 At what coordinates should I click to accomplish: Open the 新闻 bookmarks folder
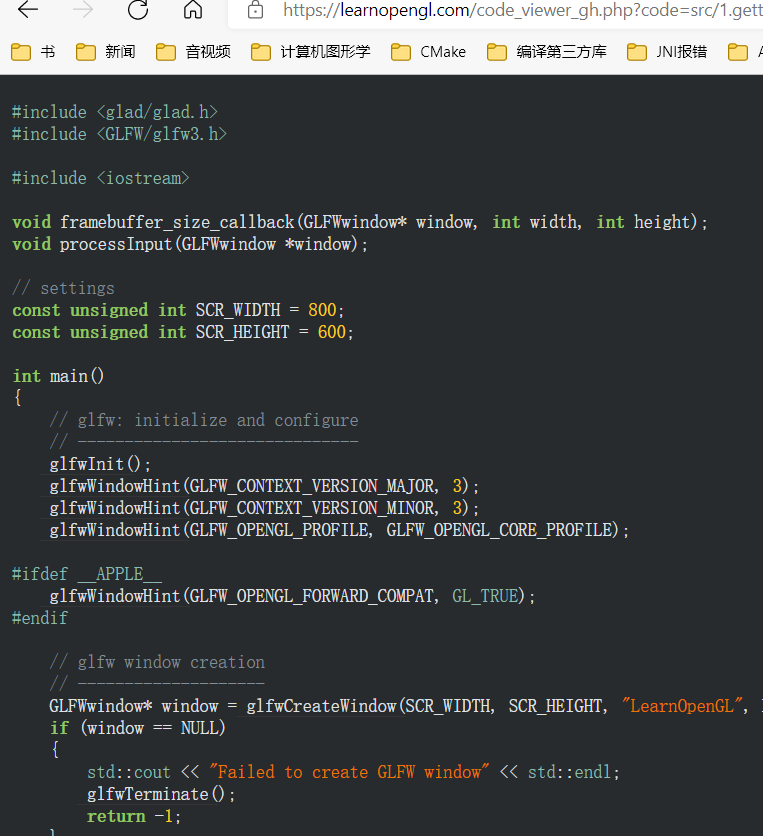[106, 52]
